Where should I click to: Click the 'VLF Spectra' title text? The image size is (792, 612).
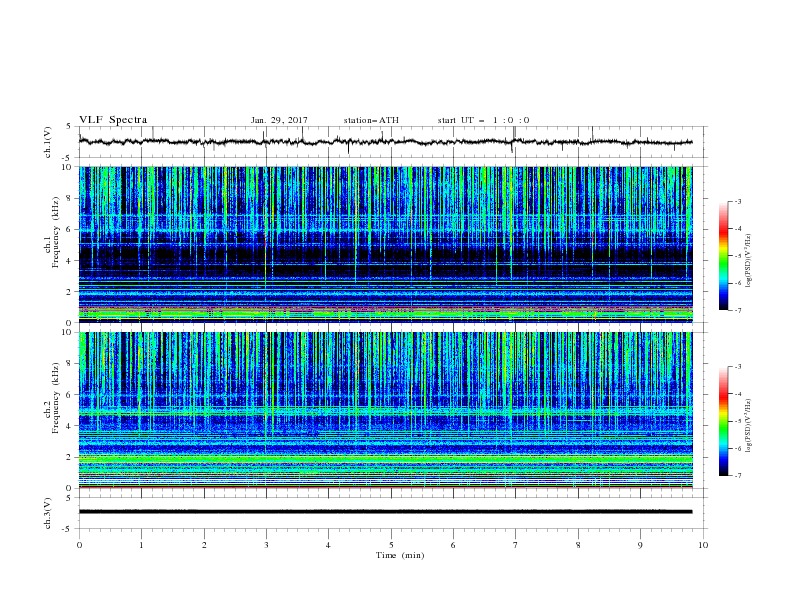click(x=113, y=120)
